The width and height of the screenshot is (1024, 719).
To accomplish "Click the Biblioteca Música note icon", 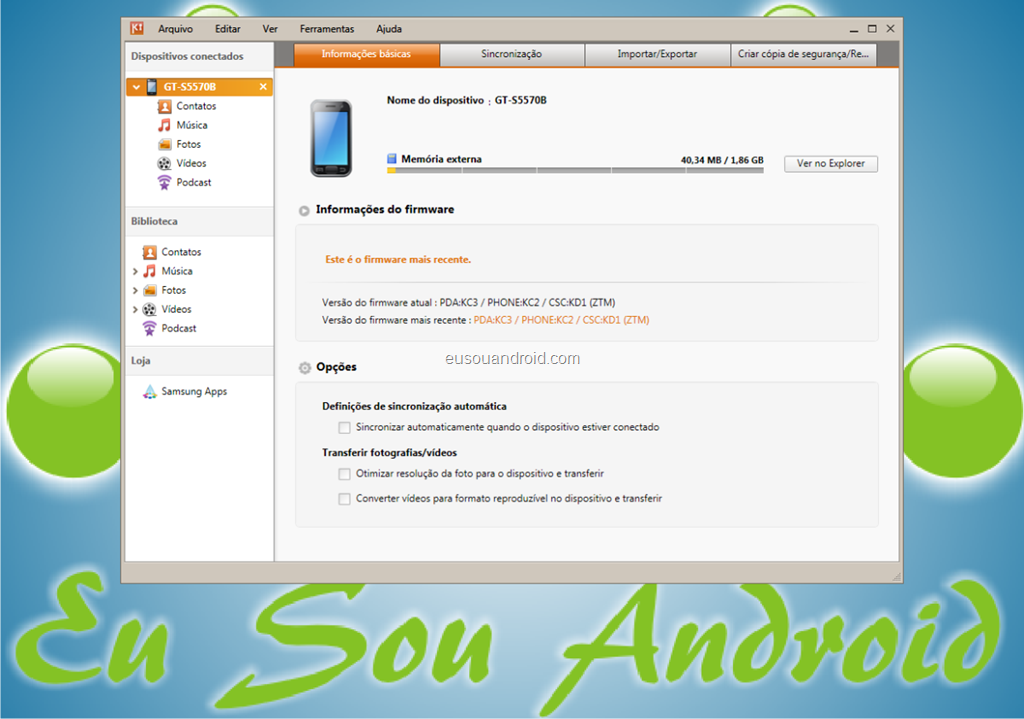I will tap(150, 271).
